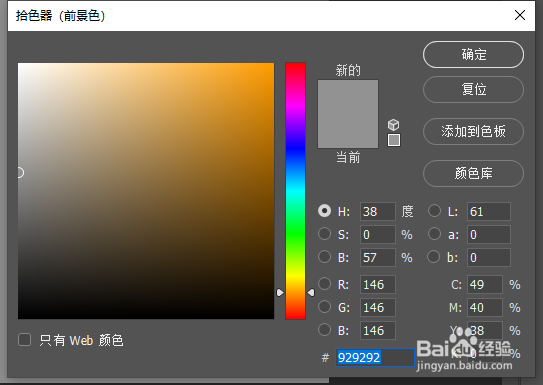
Task: Click the hex field showing 929292
Action: 375,357
